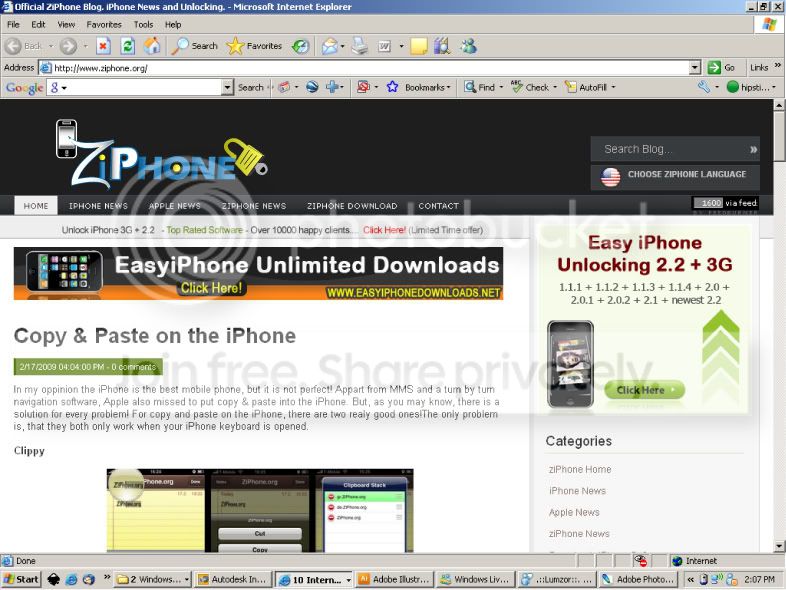786x590 pixels.
Task: Switch to the Autodesk taskbar item
Action: coord(233,579)
